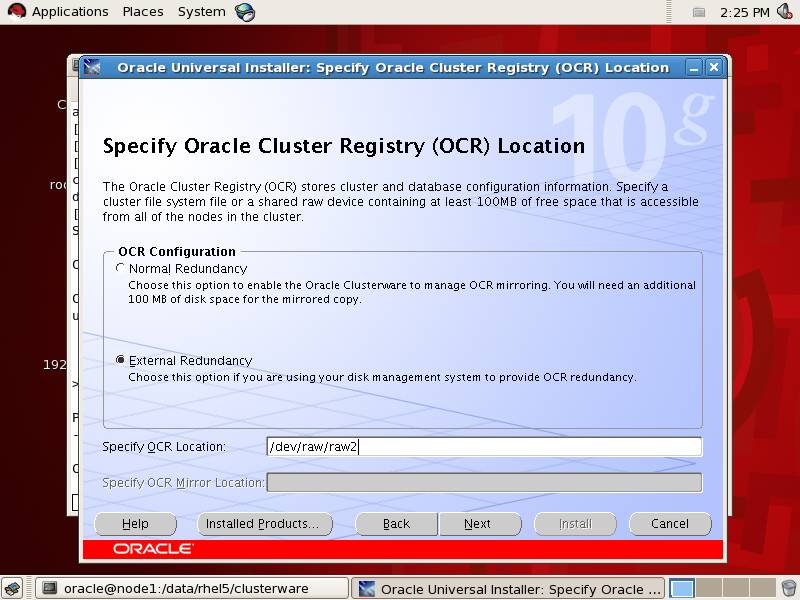800x600 pixels.
Task: Click the notification area icon near the clock
Action: [699, 12]
